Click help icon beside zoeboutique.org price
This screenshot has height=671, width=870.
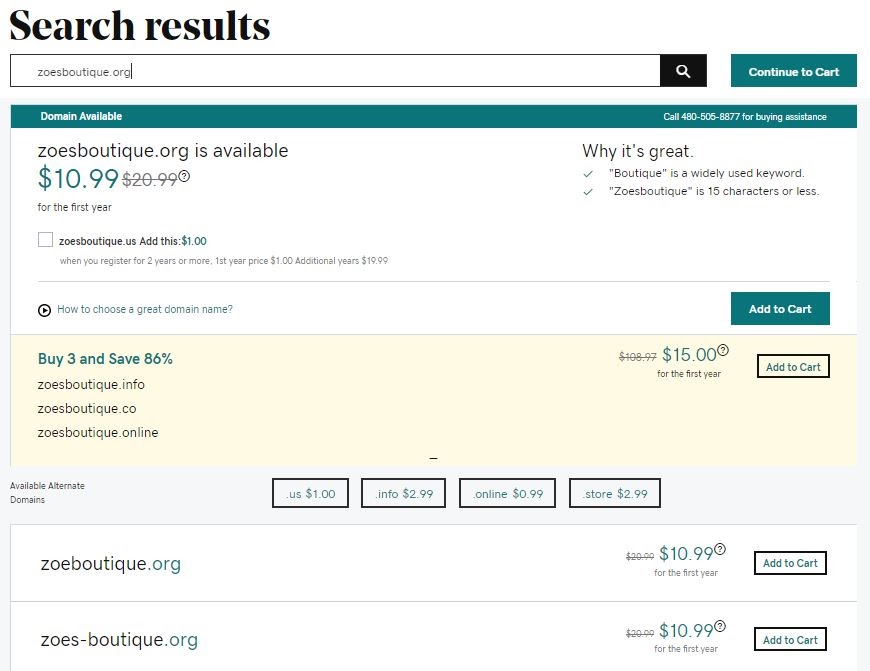720,549
